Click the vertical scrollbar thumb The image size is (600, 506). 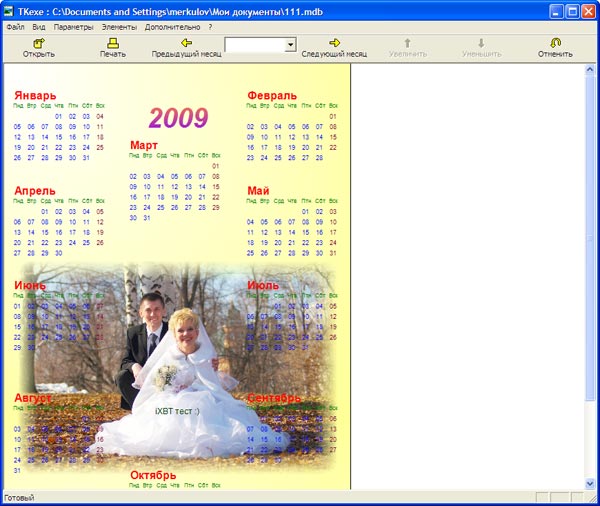(x=590, y=238)
